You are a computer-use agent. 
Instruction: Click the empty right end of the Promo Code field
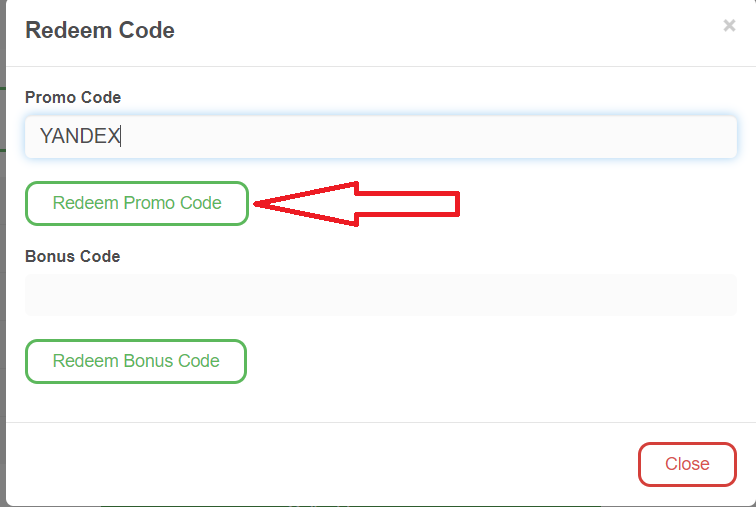(650, 137)
